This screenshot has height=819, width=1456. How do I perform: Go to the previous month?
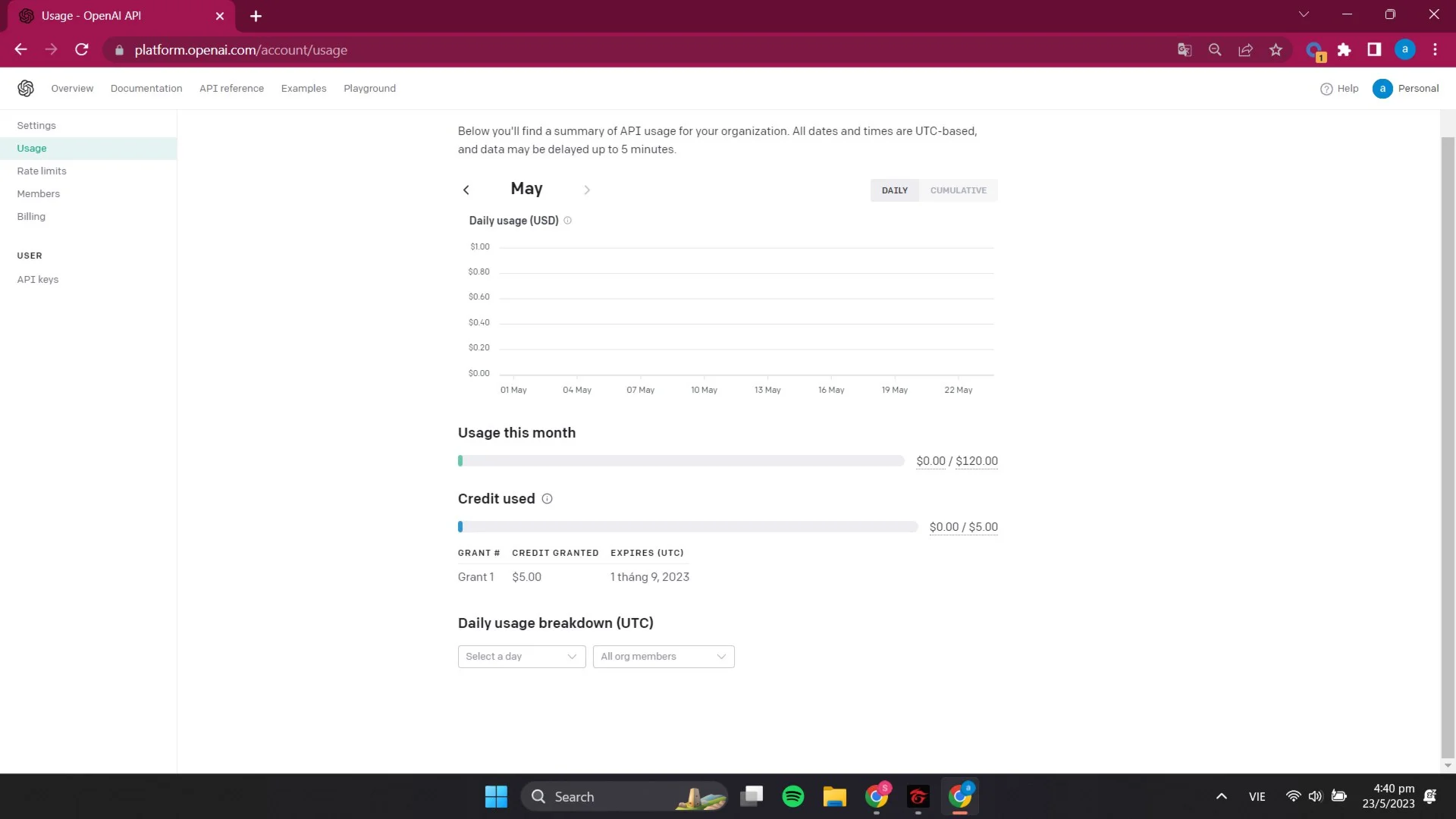click(x=466, y=190)
